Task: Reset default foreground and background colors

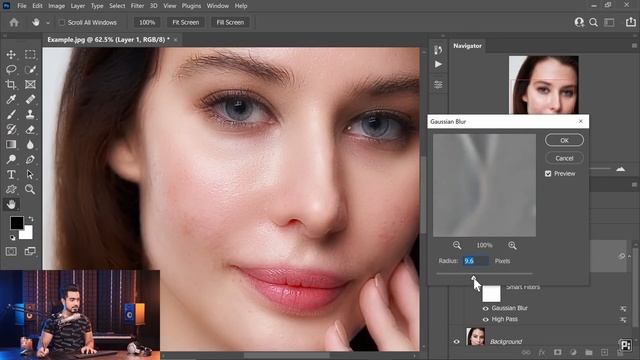Action: coord(12,238)
